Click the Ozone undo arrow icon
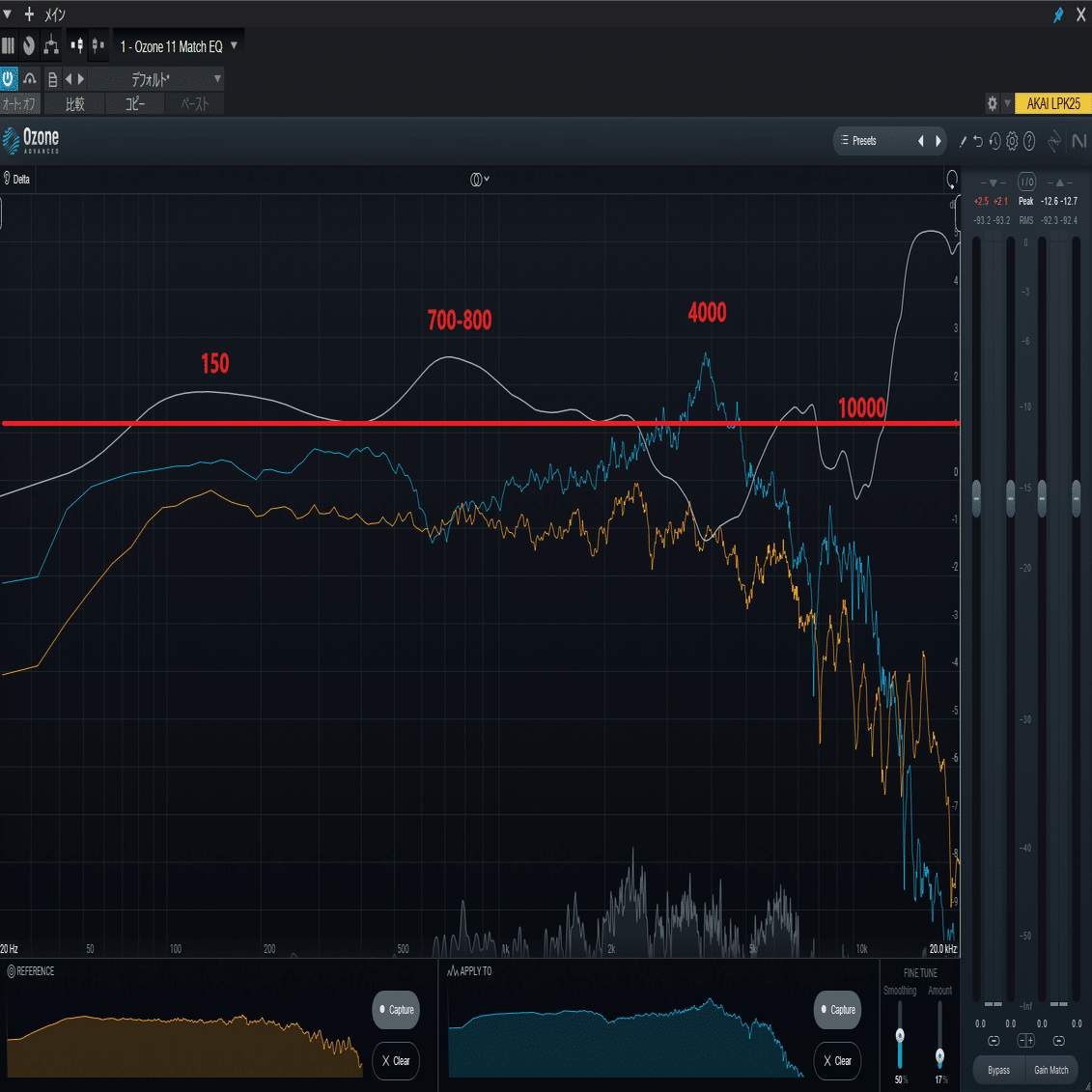 [x=978, y=141]
